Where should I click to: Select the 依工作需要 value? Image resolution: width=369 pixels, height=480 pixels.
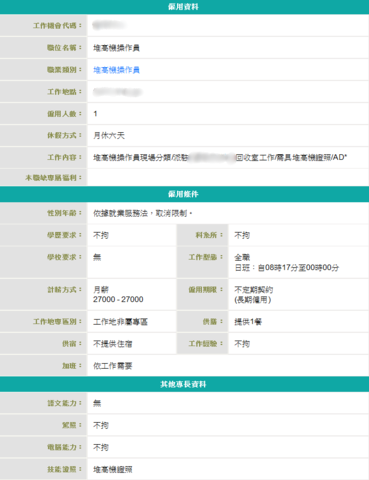(x=113, y=366)
